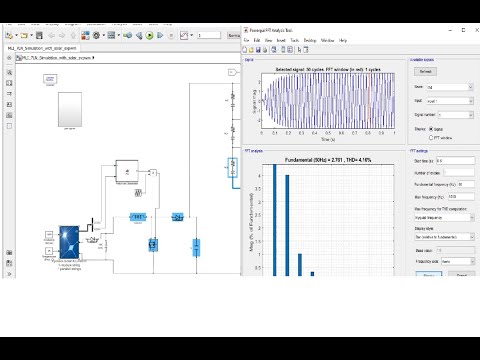Click the Step Forward simulation icon
This screenshot has width=480, height=360.
click(160, 35)
